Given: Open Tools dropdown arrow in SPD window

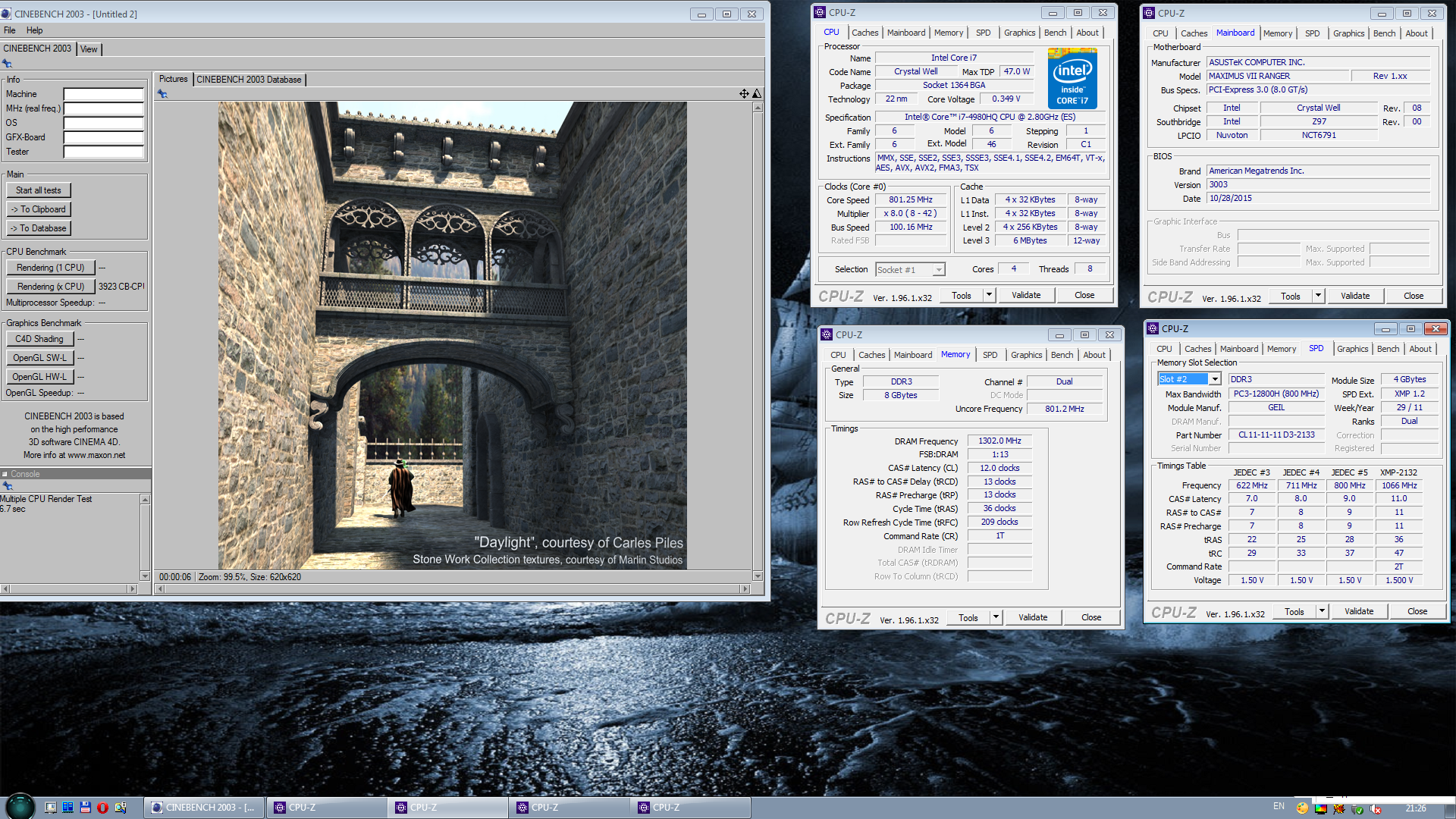Looking at the screenshot, I should (1322, 611).
